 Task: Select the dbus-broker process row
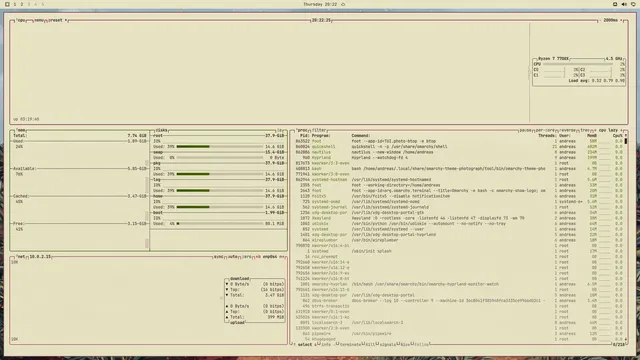[x=459, y=300]
